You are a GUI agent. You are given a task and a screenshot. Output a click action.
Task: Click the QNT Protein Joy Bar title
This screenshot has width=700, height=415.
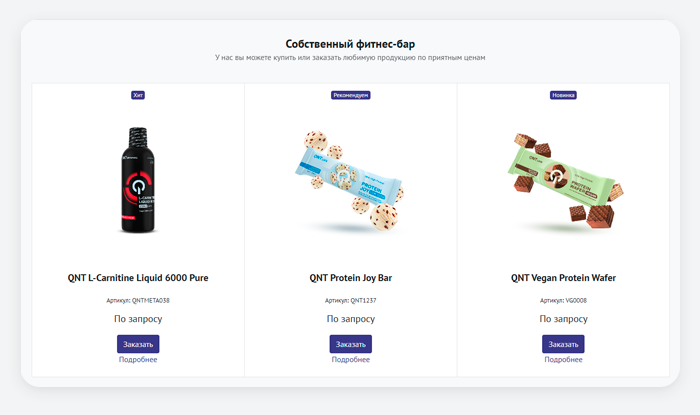350,278
